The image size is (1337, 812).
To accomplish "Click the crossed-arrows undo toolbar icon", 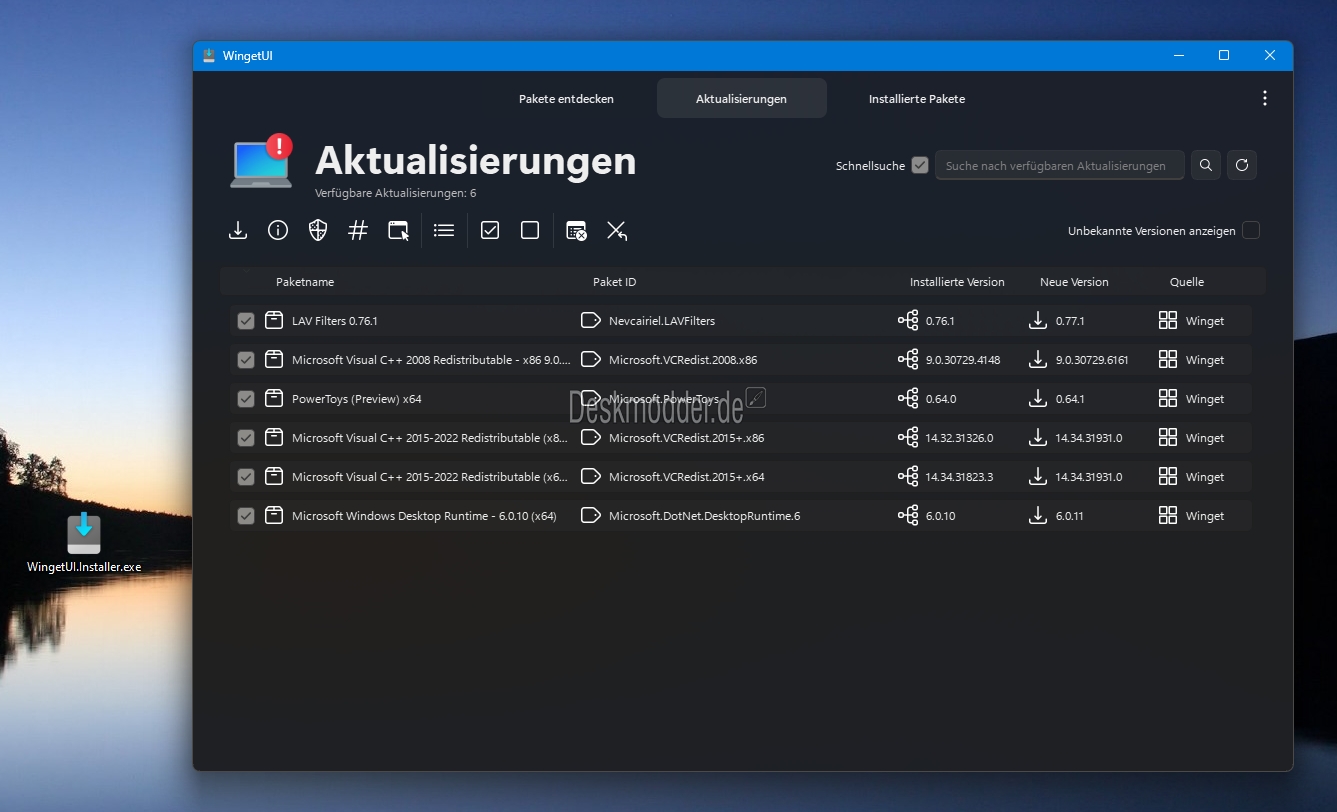I will (x=617, y=231).
